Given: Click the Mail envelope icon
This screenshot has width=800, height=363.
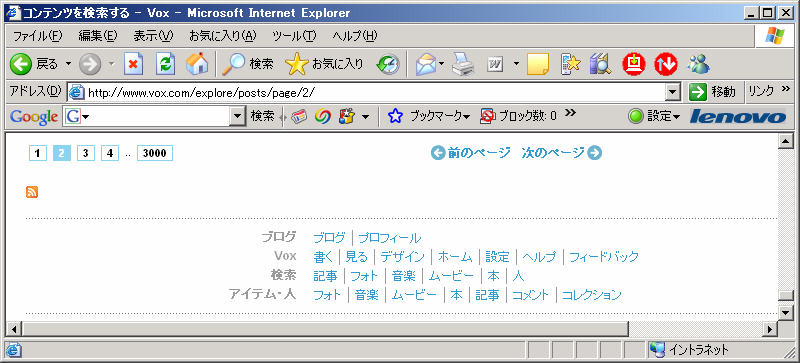Looking at the screenshot, I should pyautogui.click(x=426, y=64).
